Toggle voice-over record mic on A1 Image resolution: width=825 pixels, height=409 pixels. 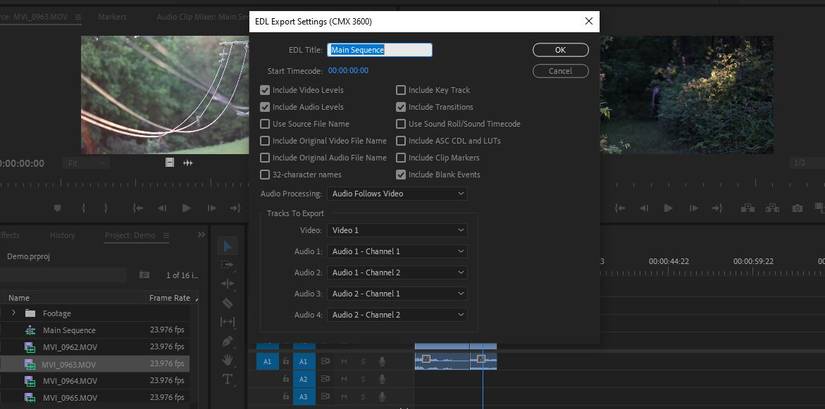[383, 362]
